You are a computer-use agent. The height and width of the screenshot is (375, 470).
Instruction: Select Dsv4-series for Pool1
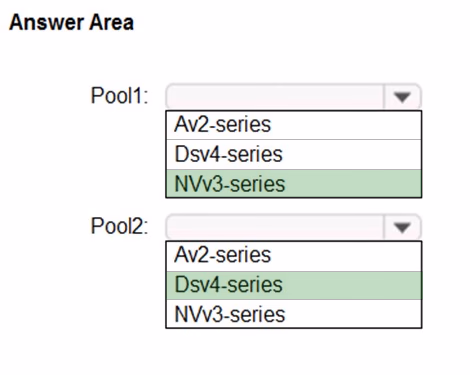pyautogui.click(x=294, y=154)
